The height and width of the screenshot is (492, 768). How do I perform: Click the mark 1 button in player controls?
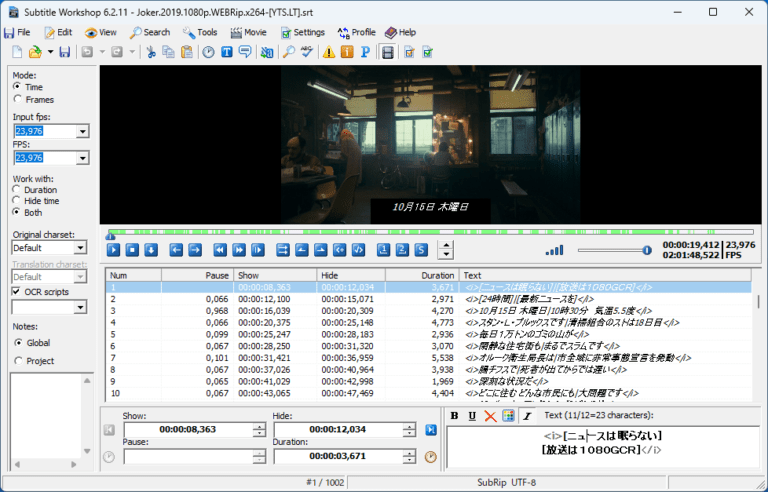pyautogui.click(x=384, y=250)
